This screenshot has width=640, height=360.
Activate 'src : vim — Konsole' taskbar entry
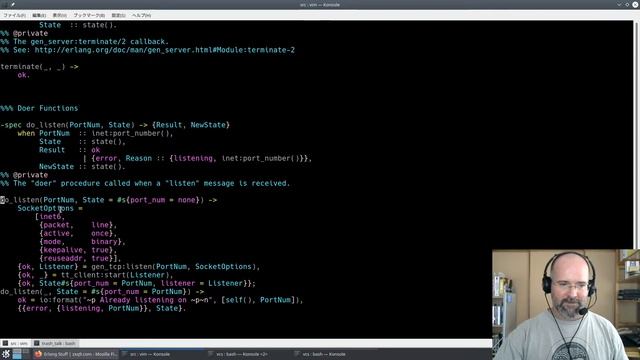[x=161, y=354]
